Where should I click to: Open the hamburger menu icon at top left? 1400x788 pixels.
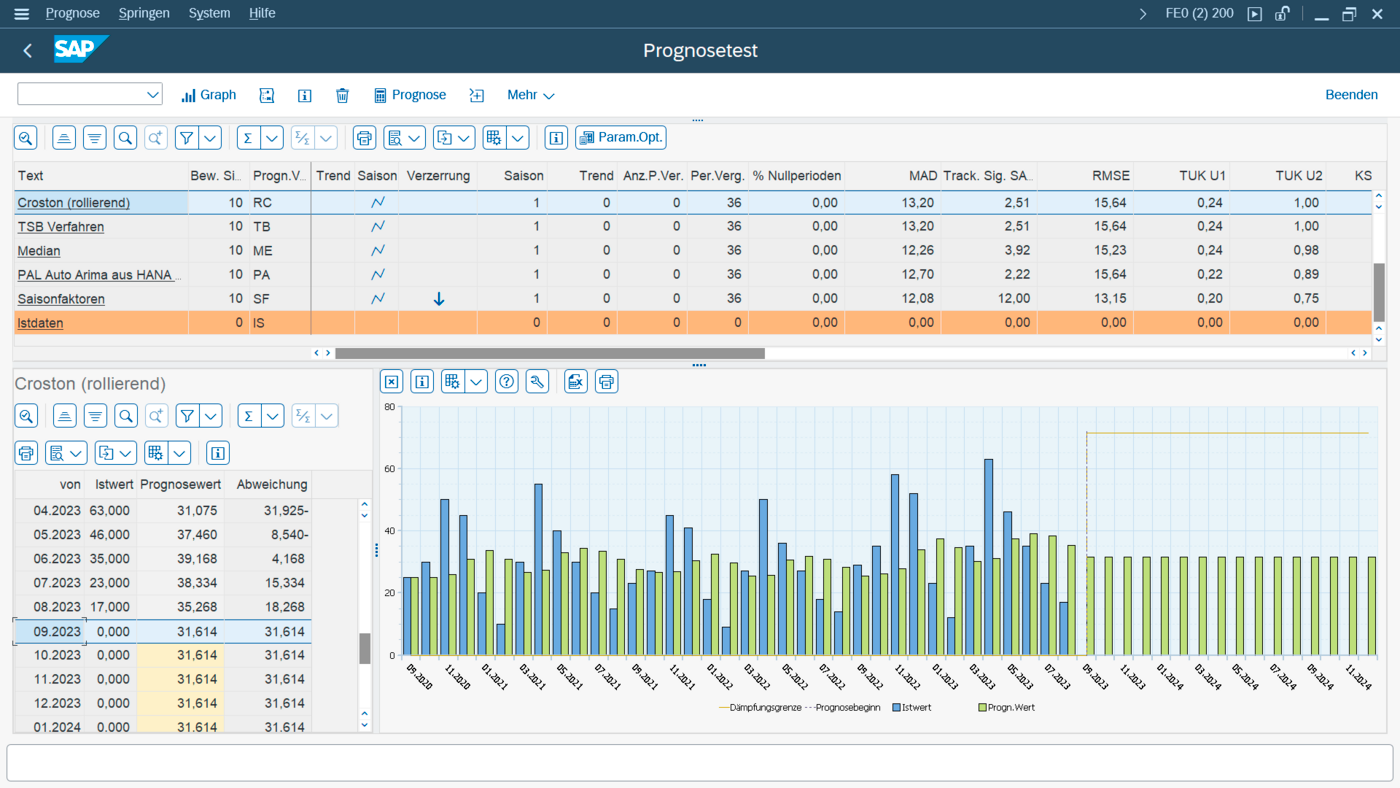coord(21,14)
